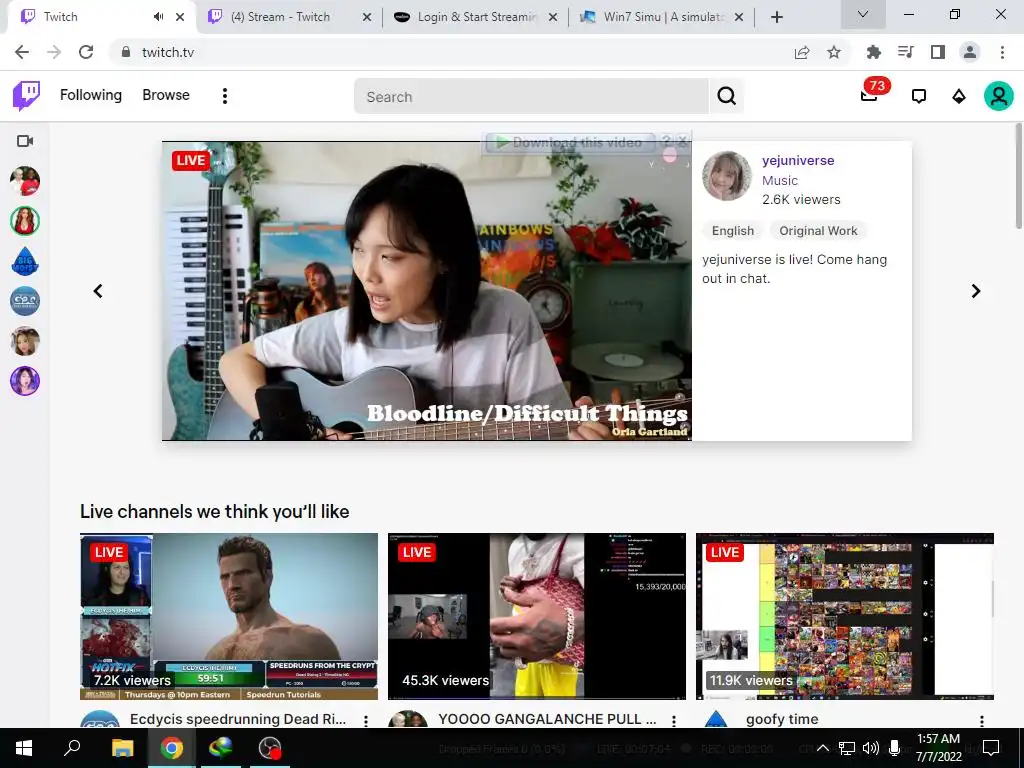Open the Chrome three-dot menu
The width and height of the screenshot is (1024, 768).
point(1002,52)
